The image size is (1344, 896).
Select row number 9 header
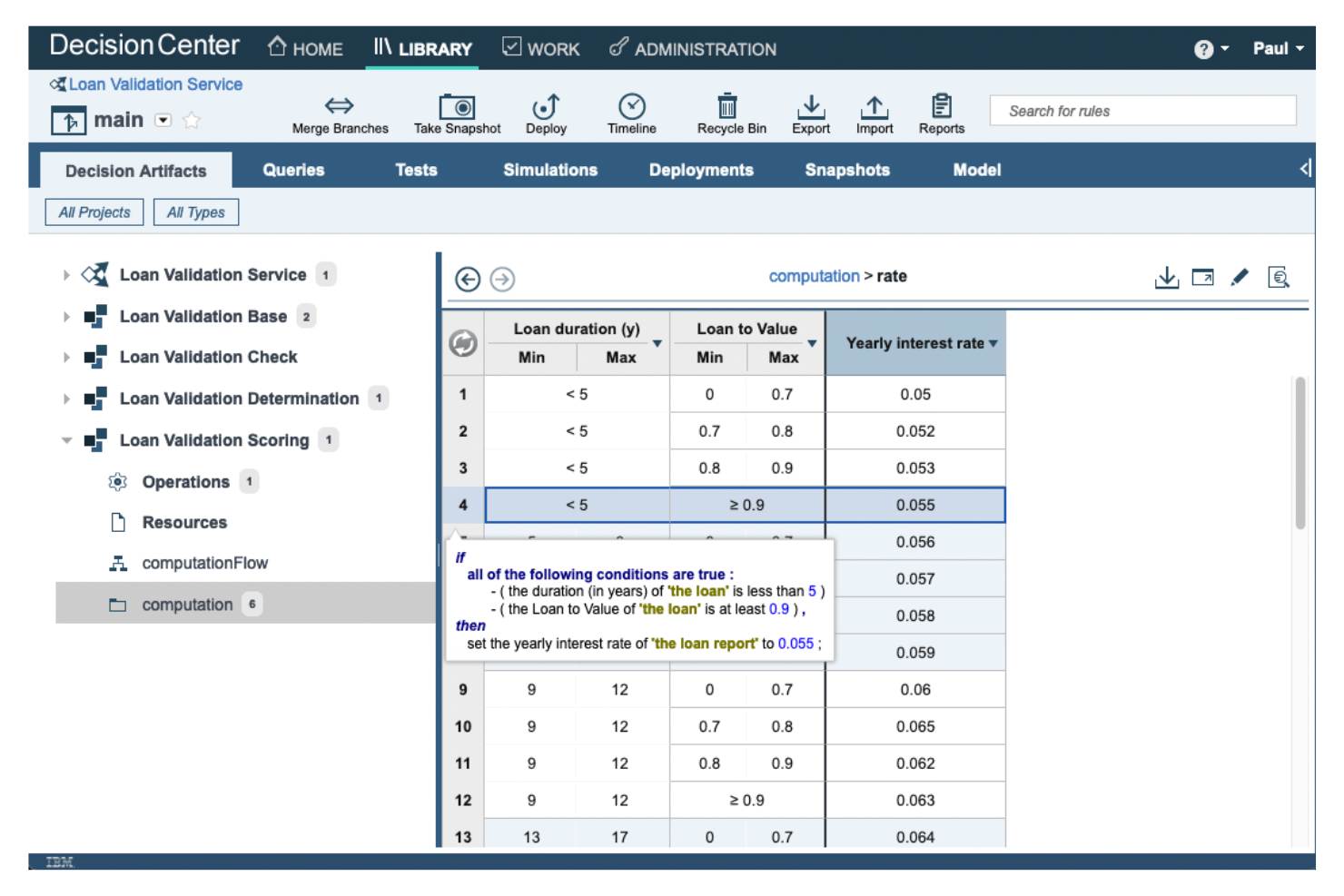pyautogui.click(x=463, y=689)
